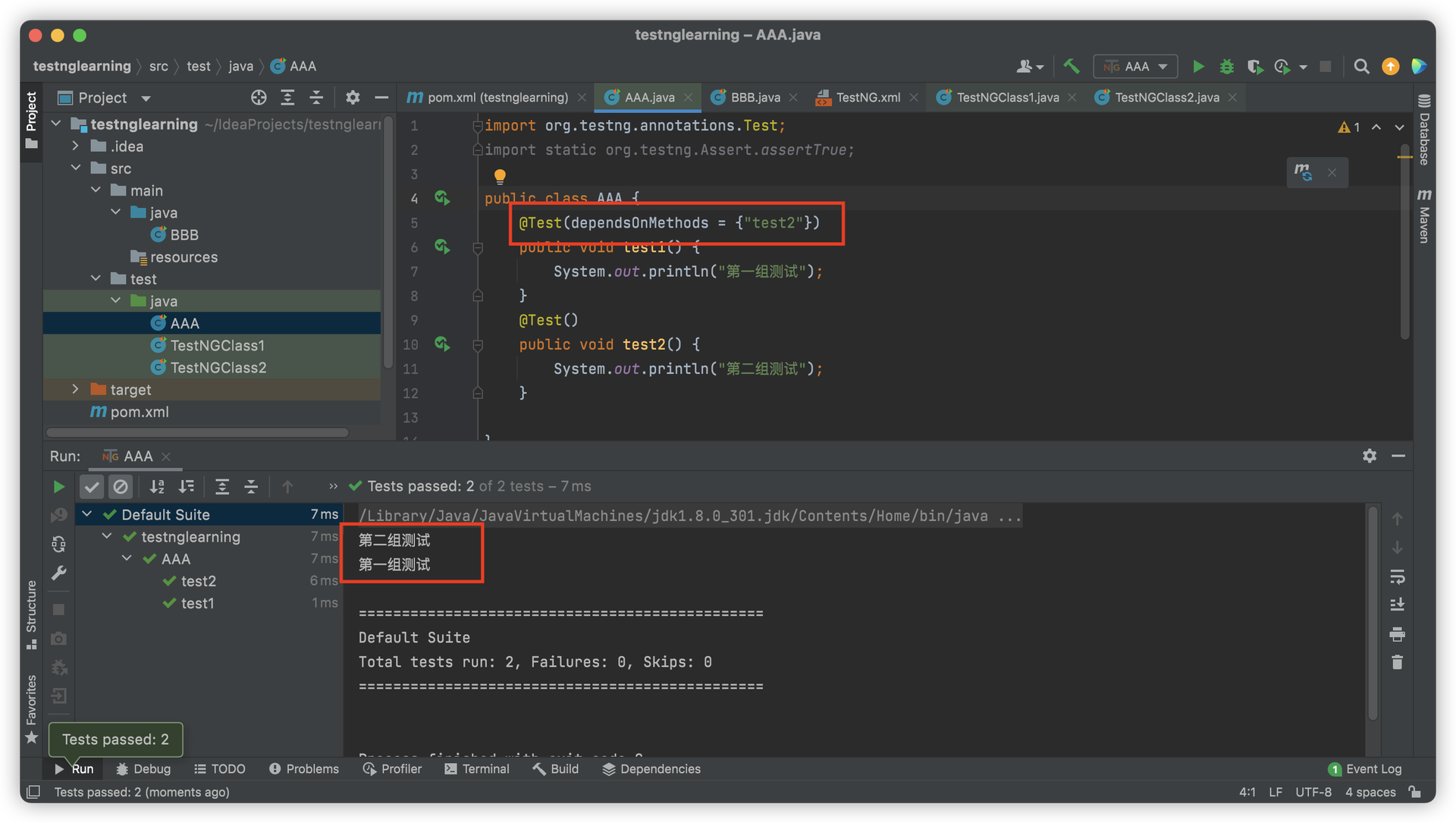1456x823 pixels.
Task: Open Search Everywhere magnifier icon
Action: [1361, 67]
